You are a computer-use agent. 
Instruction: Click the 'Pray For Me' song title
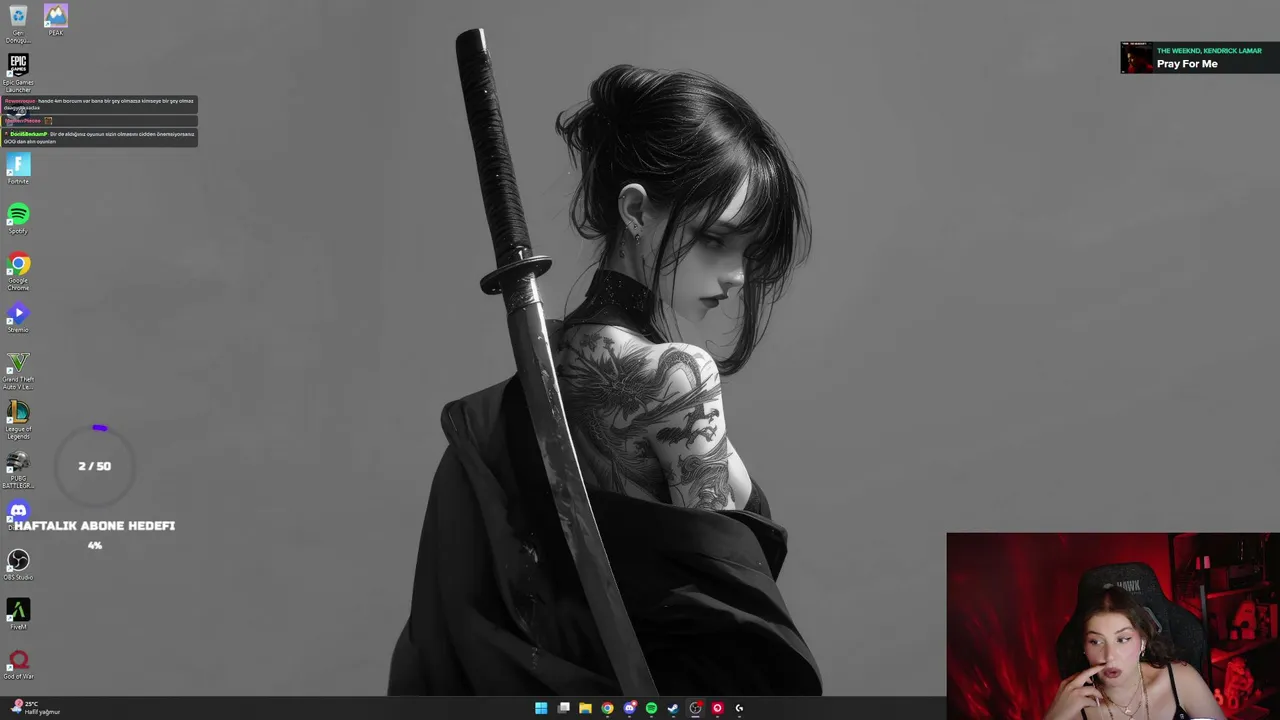coord(1187,64)
